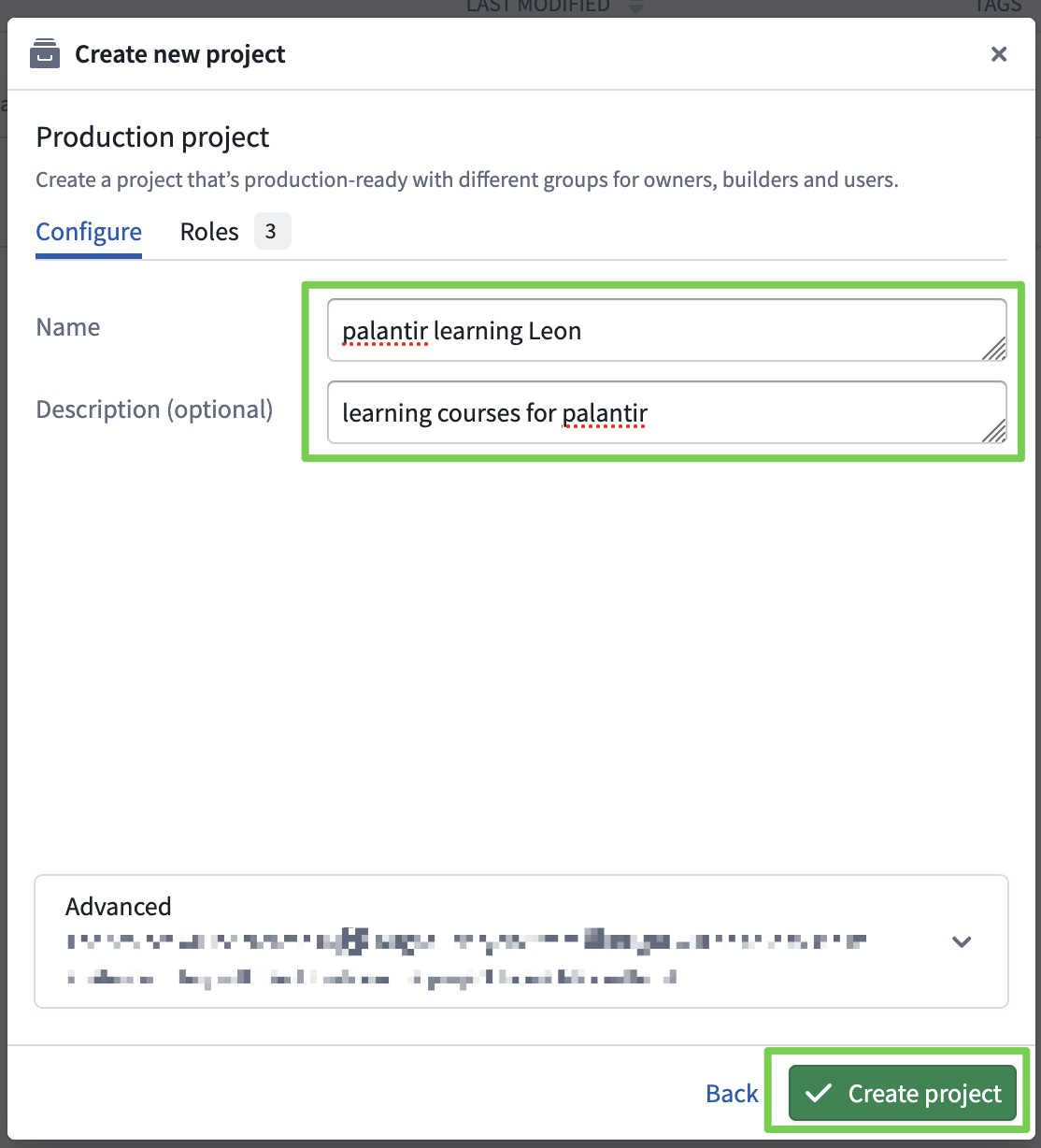Screen dimensions: 1041x1148
Task: Click the project box icon in dialog header
Action: [44, 54]
